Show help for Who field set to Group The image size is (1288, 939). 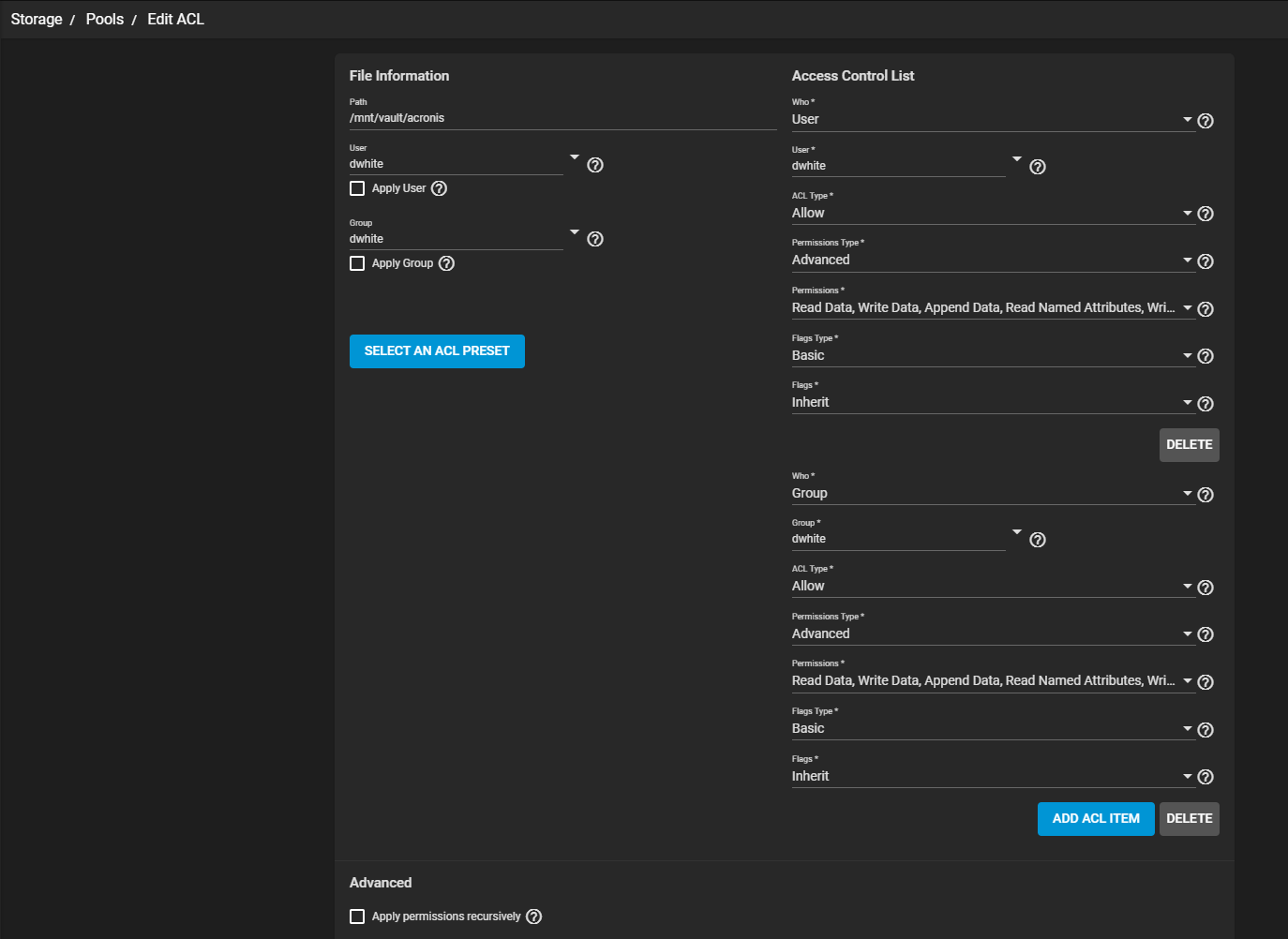pos(1206,495)
